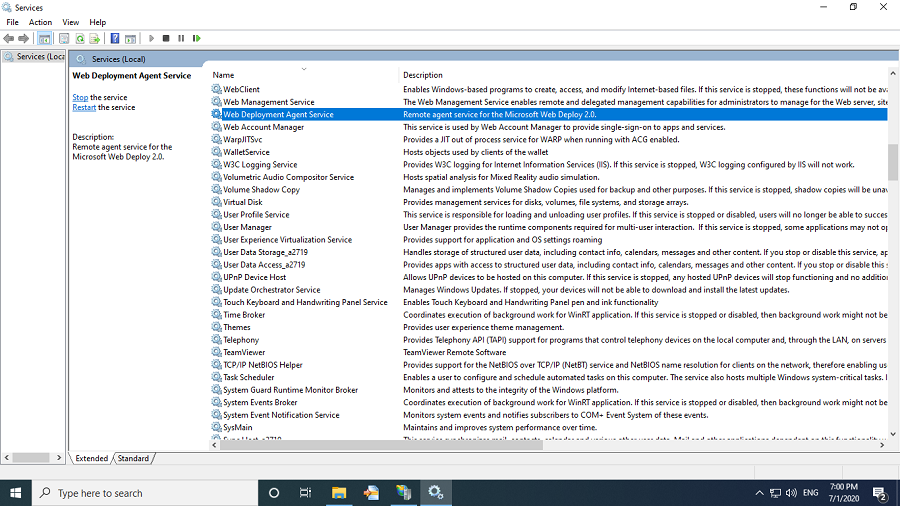900x506 pixels.
Task: Click the services list vertical scrollbar thumb
Action: (x=893, y=162)
